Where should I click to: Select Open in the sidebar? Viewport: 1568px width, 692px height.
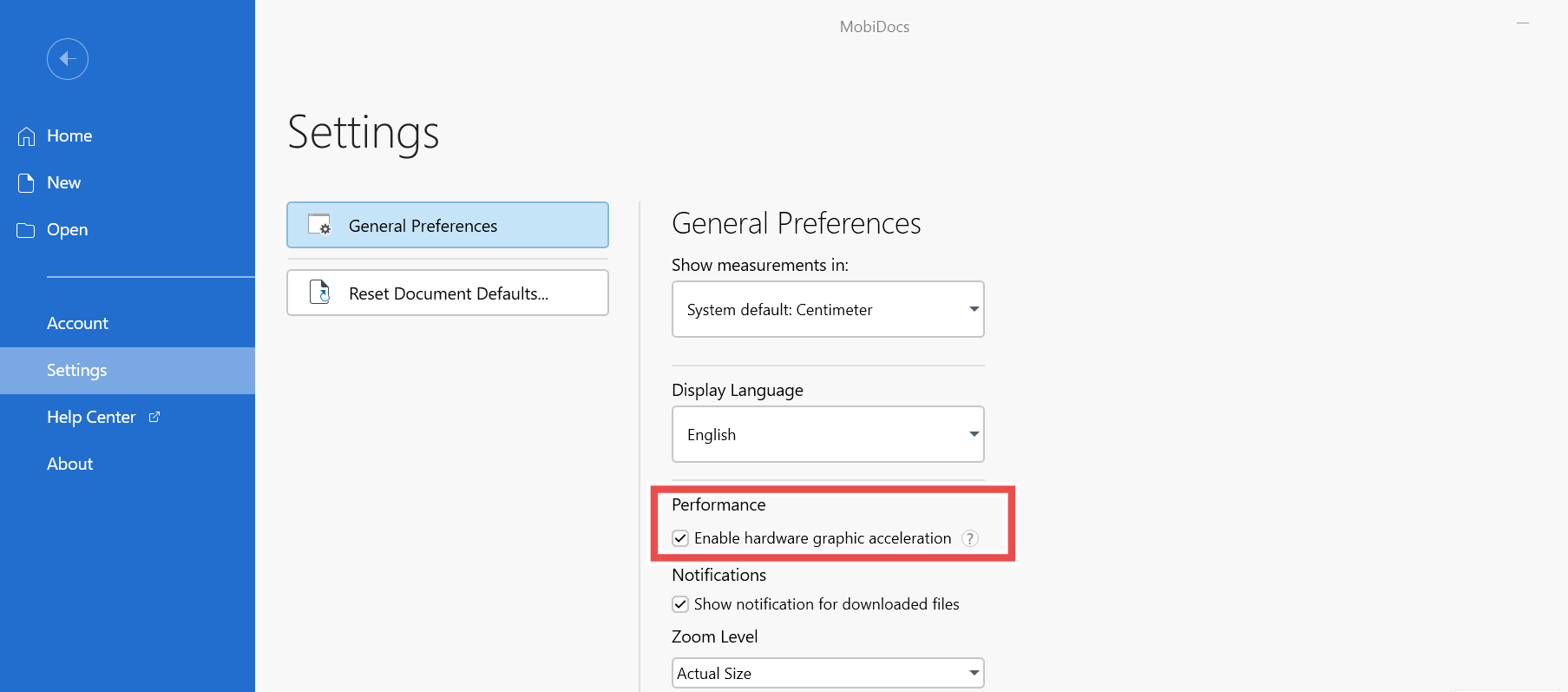tap(128, 230)
